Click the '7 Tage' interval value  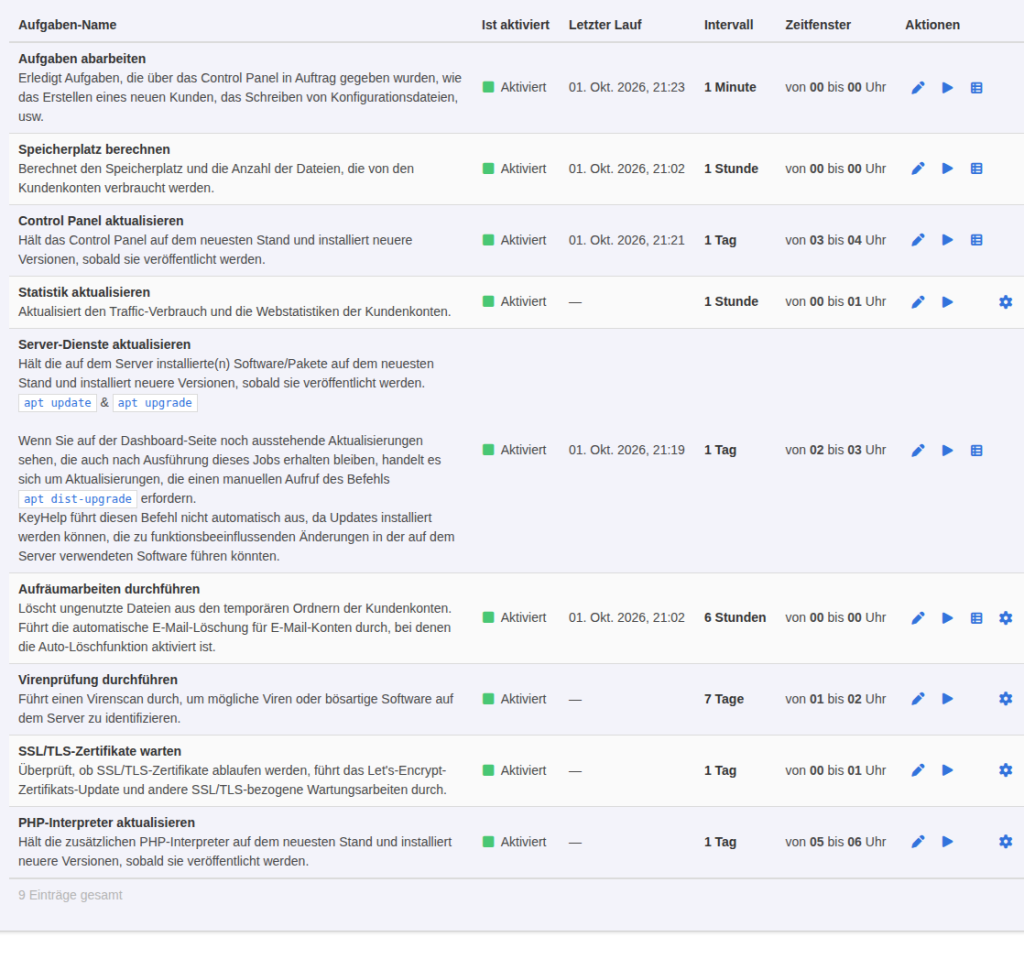tap(724, 699)
